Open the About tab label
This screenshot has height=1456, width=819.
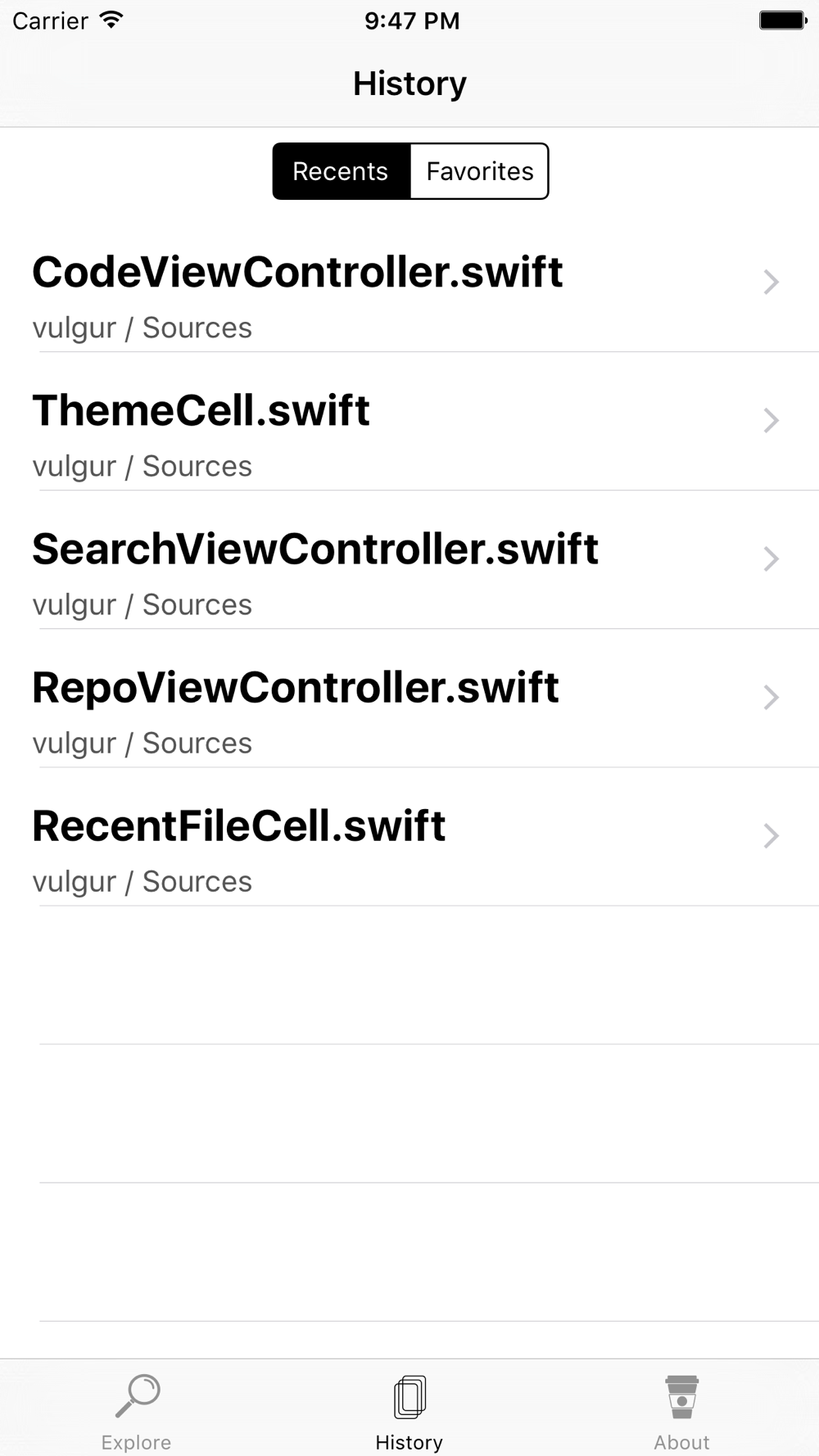pyautogui.click(x=681, y=1442)
